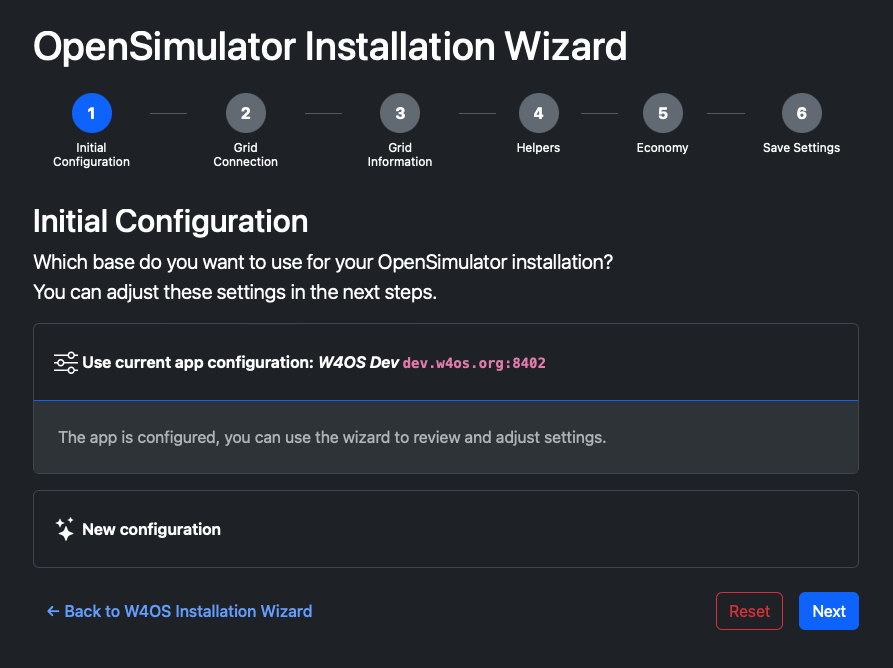
Task: Click the Next button
Action: coord(829,611)
